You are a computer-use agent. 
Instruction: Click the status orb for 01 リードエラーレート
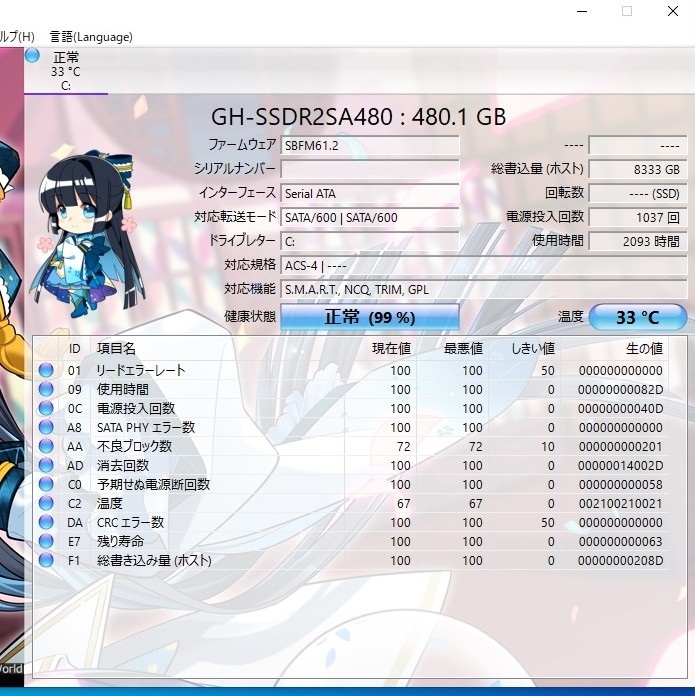[46, 370]
